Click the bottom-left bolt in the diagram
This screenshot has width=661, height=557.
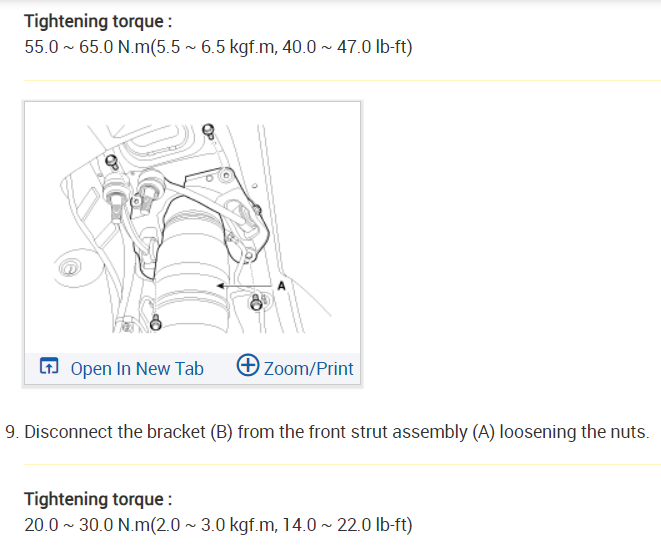[x=155, y=322]
